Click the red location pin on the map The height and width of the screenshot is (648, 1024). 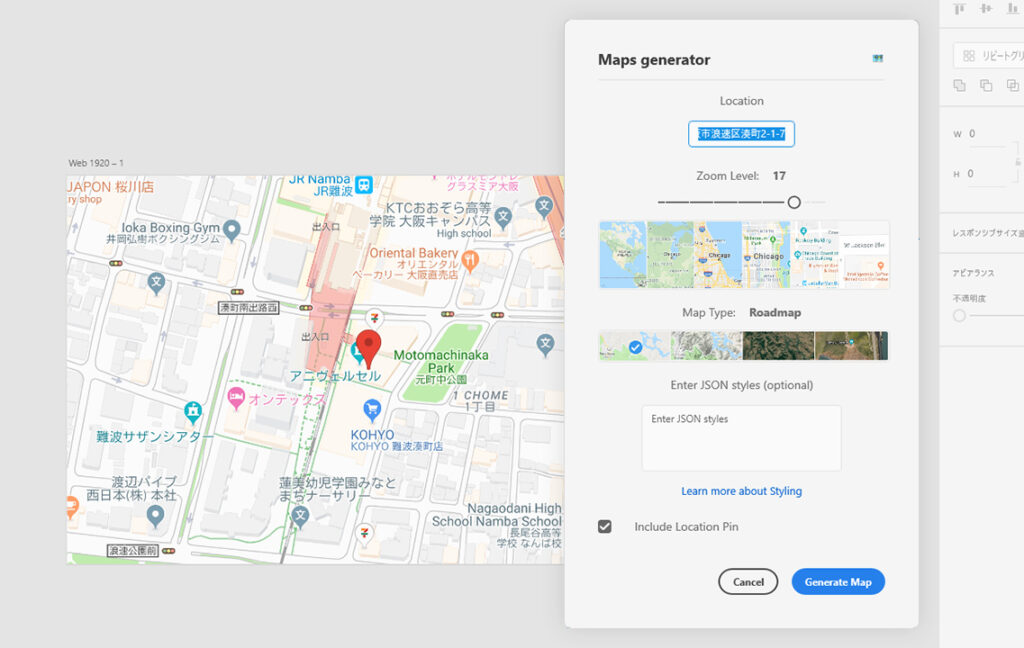pos(368,348)
